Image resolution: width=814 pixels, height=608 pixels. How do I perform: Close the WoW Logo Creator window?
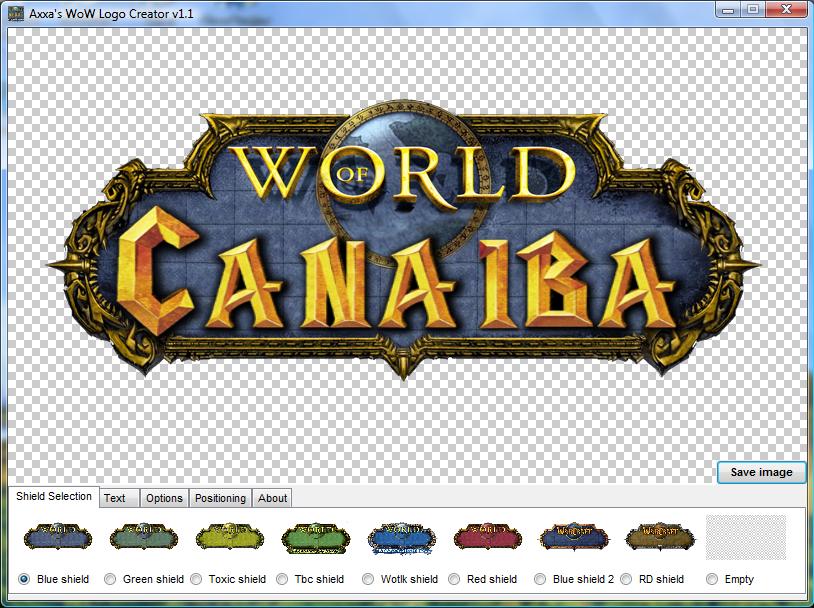(x=786, y=10)
